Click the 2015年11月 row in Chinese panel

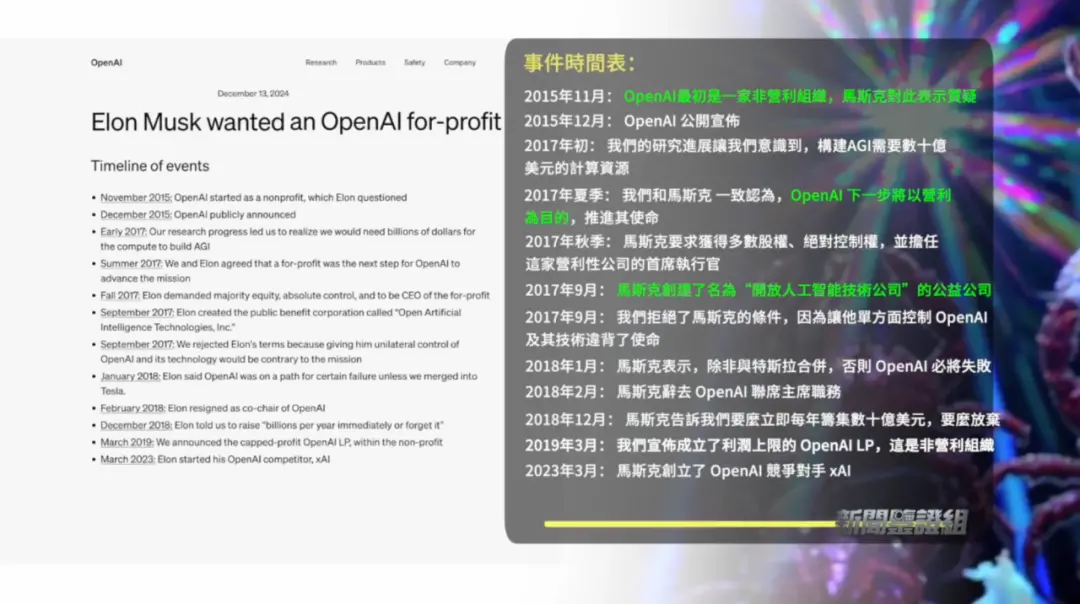[750, 96]
